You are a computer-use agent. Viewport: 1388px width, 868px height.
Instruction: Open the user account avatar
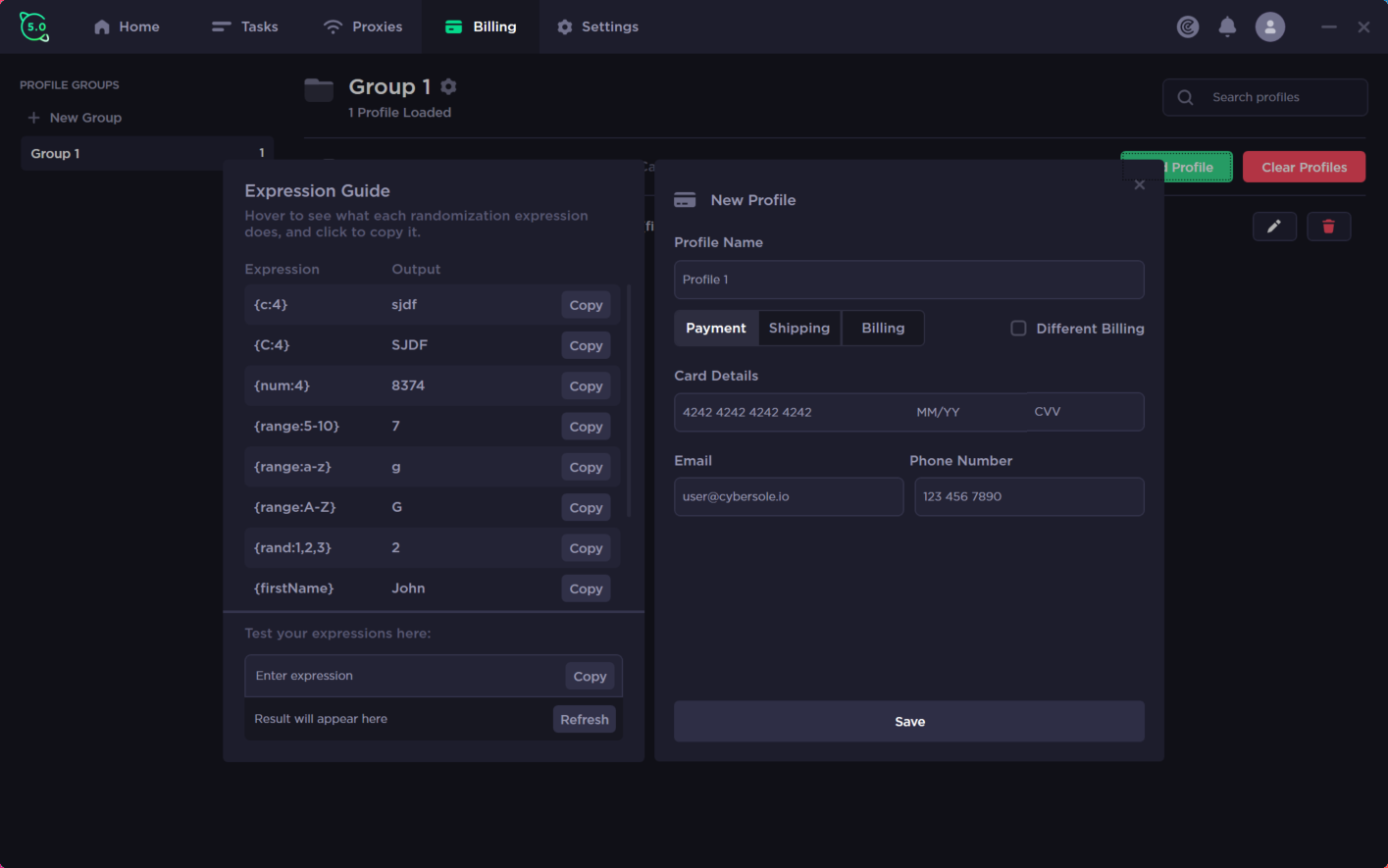pyautogui.click(x=1270, y=26)
